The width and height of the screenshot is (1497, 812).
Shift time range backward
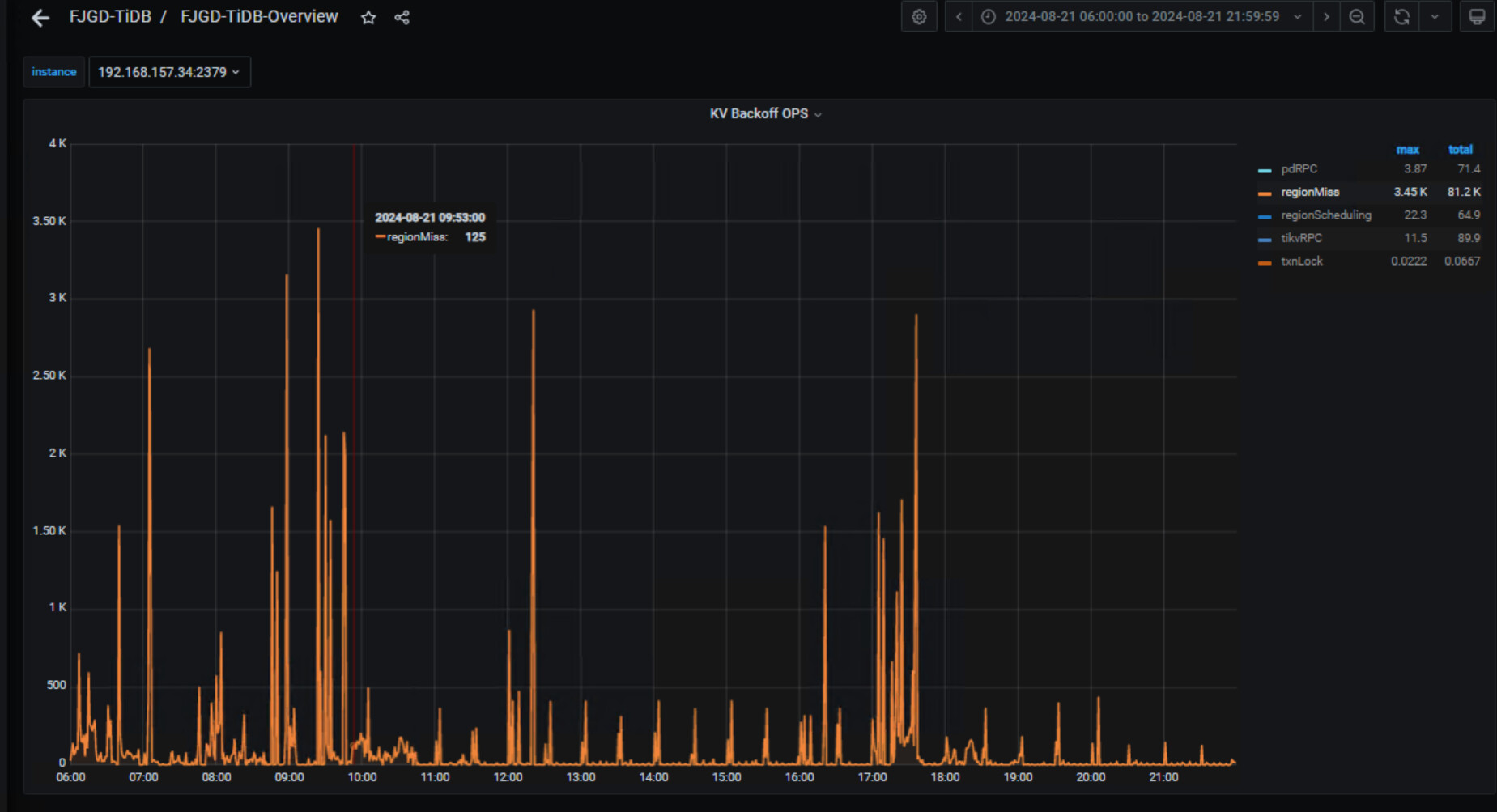tap(959, 17)
